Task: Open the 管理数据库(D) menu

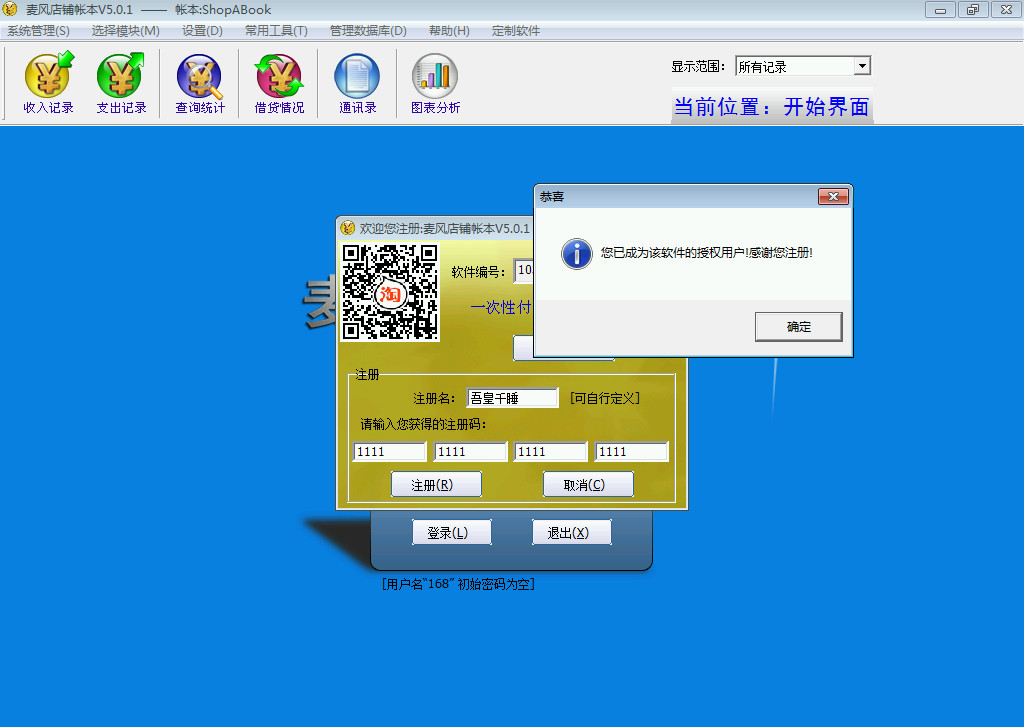Action: (x=368, y=31)
